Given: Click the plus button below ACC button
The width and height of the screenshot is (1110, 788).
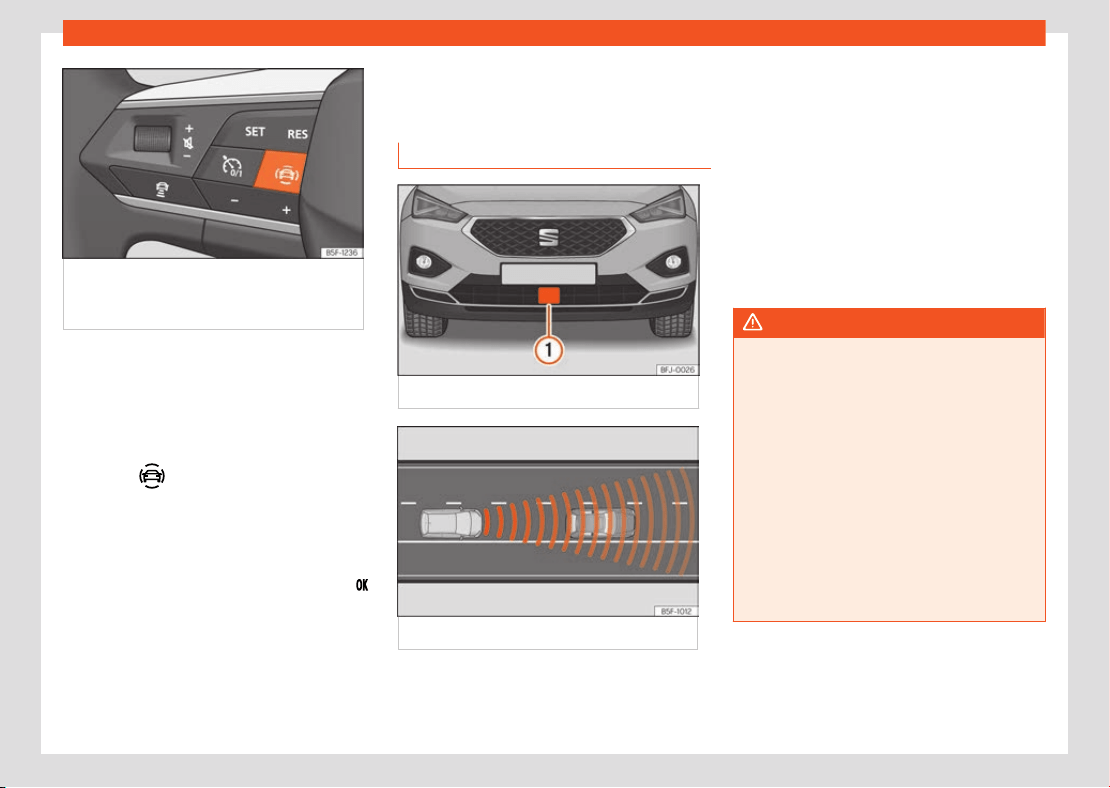Looking at the screenshot, I should pos(286,210).
